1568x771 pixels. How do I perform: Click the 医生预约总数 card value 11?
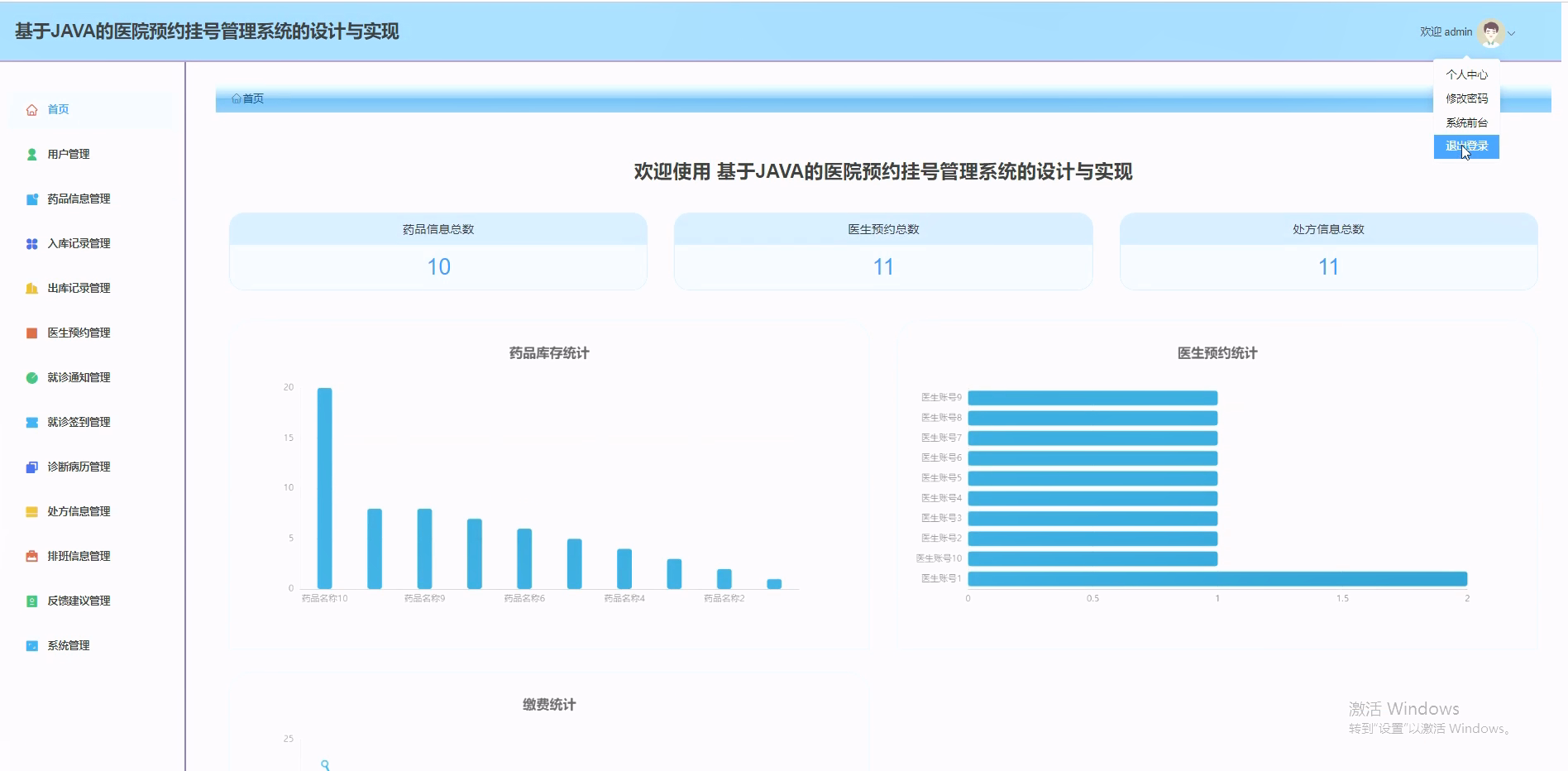tap(883, 267)
